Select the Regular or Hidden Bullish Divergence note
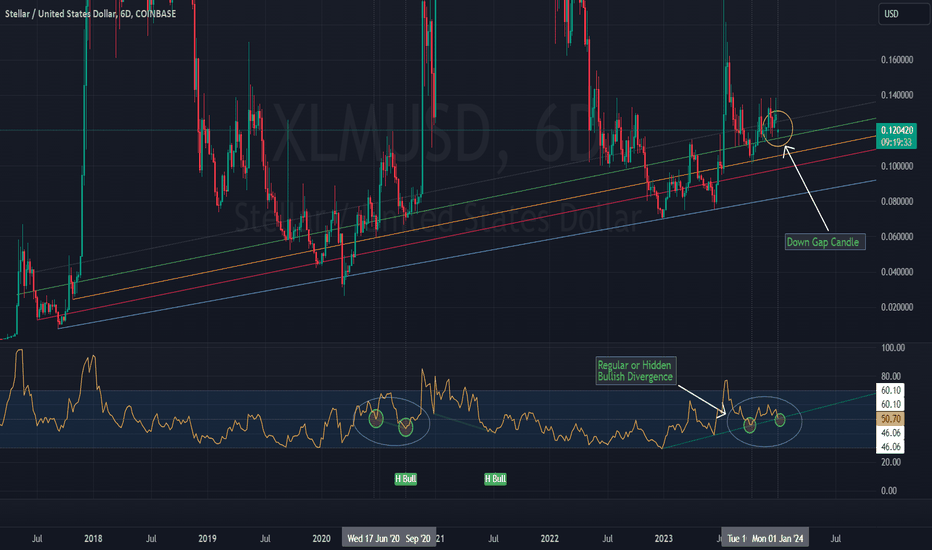932x550 pixels. click(635, 371)
